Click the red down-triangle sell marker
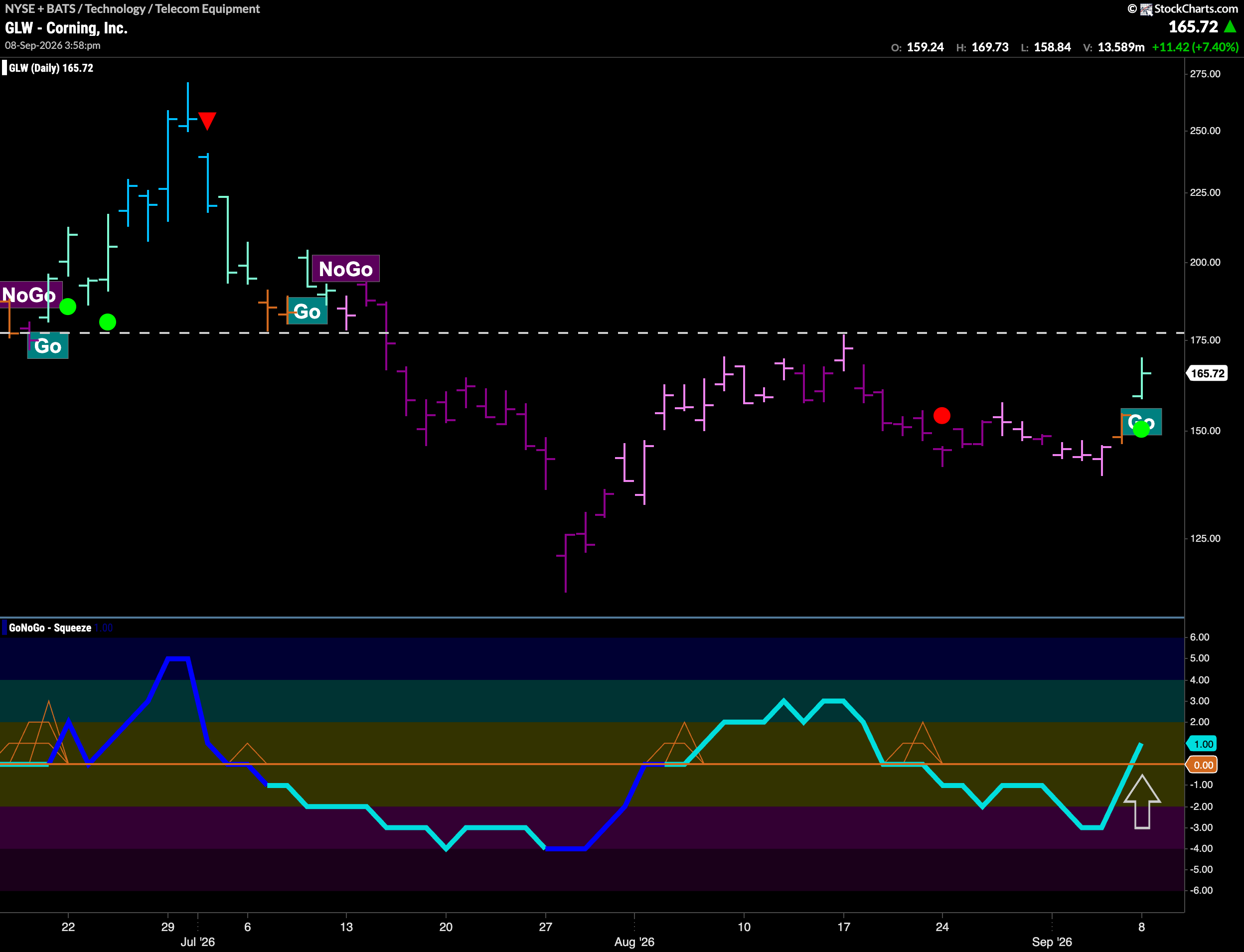1244x952 pixels. [x=207, y=121]
